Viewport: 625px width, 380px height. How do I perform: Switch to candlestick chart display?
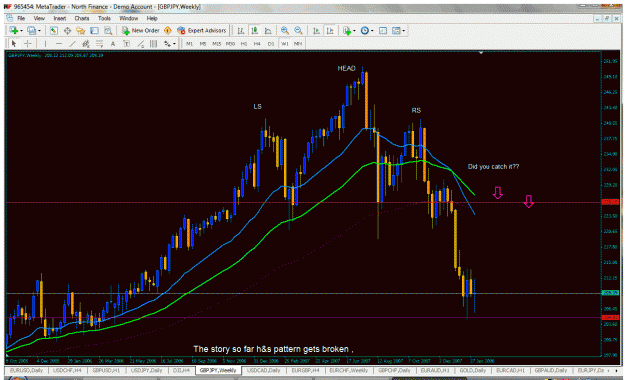coord(254,30)
